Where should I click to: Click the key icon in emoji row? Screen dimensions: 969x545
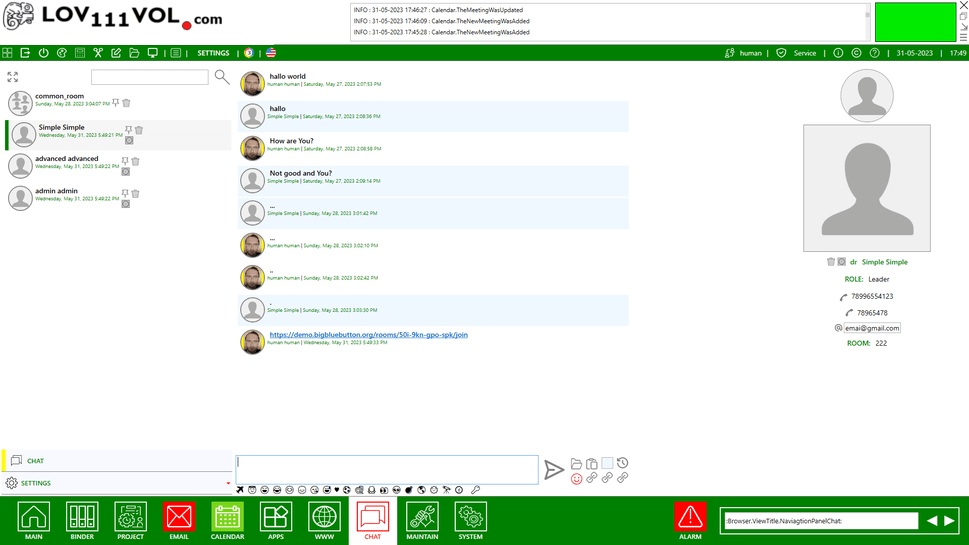pos(475,490)
